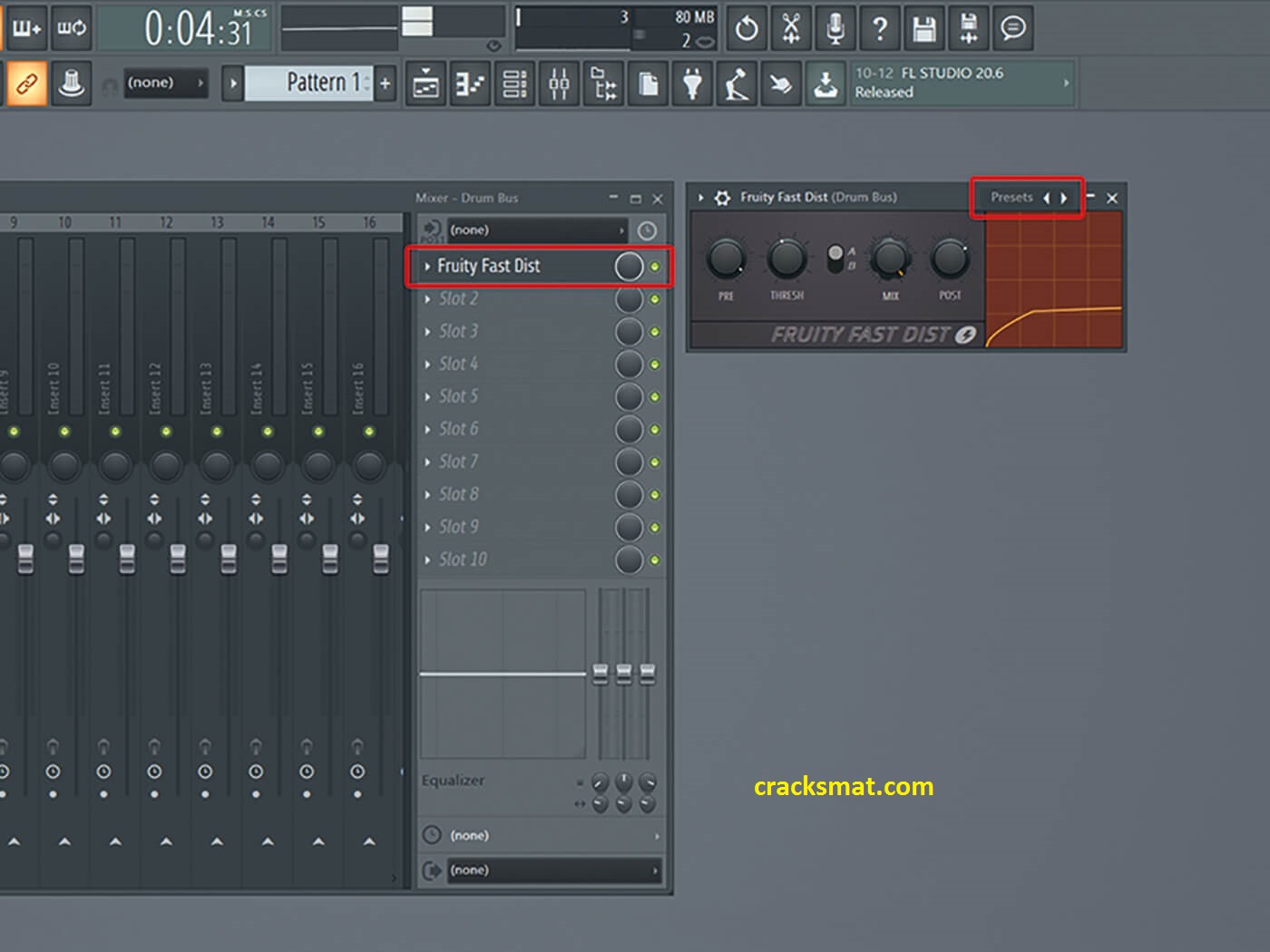The image size is (1270, 952).
Task: Click the THRESH knob on Fruity Fast Dist
Action: [x=786, y=259]
